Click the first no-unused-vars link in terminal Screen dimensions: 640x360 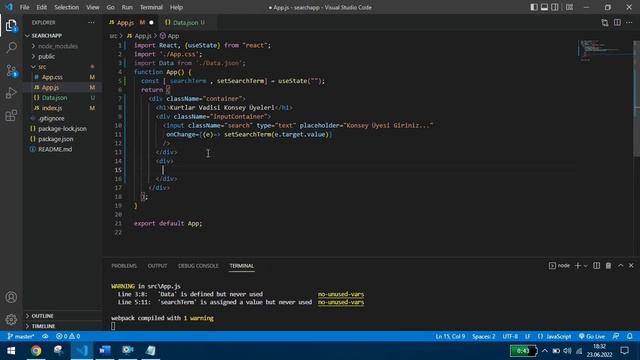click(341, 294)
